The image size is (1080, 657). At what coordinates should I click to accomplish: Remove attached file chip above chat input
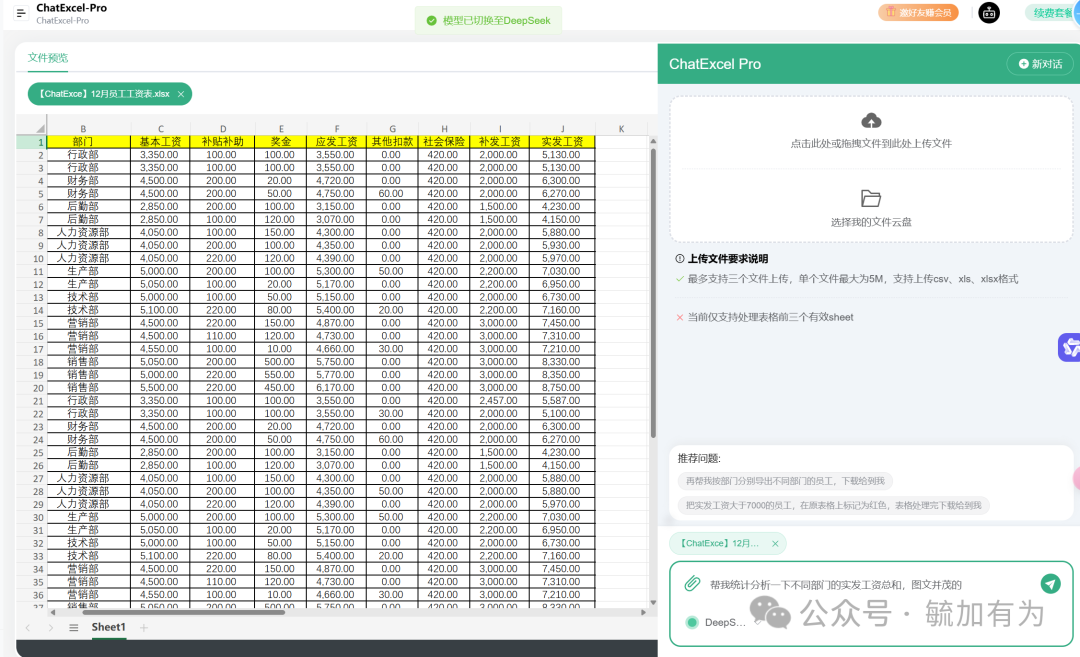775,543
